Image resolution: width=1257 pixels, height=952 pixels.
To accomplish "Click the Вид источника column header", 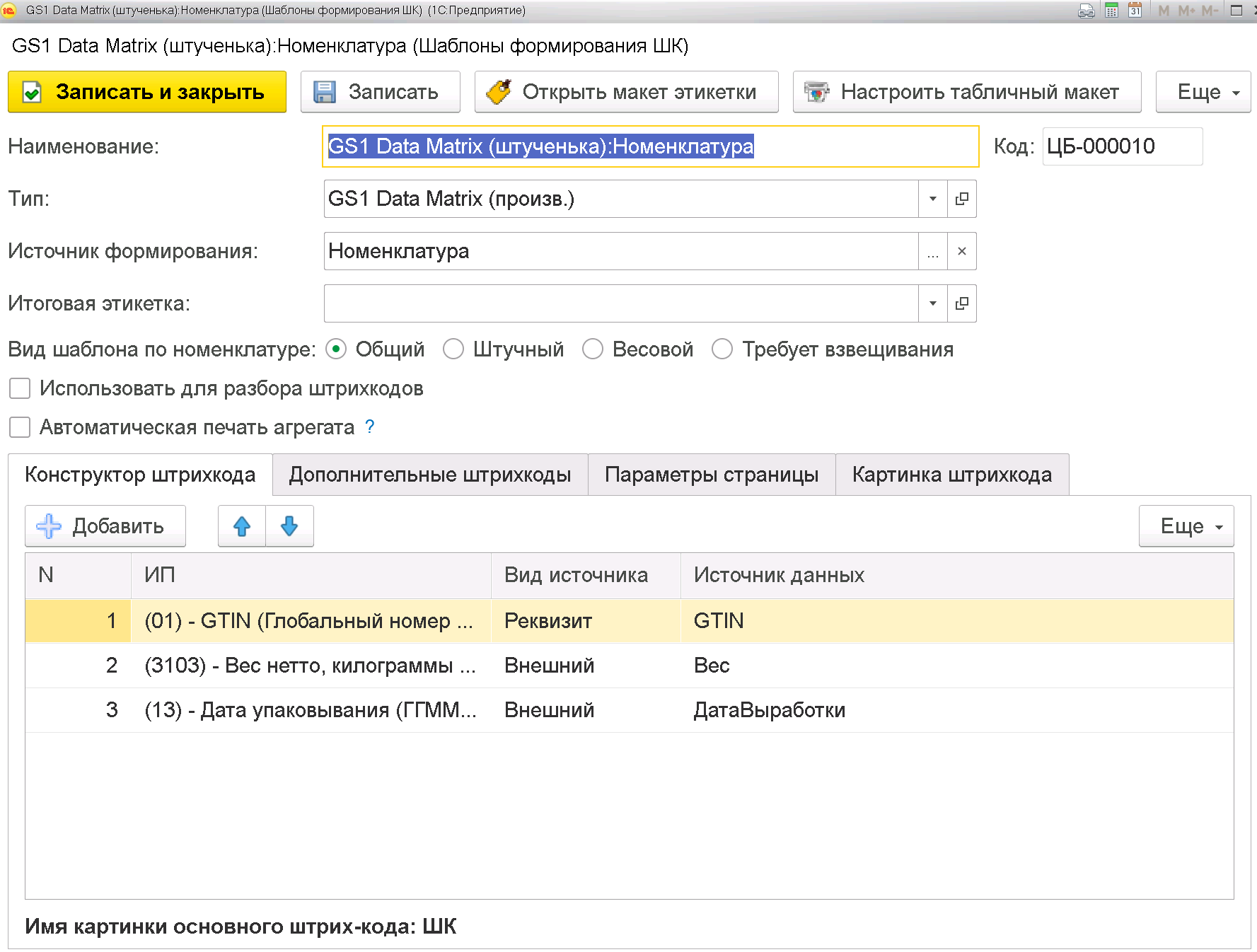I will point(586,575).
